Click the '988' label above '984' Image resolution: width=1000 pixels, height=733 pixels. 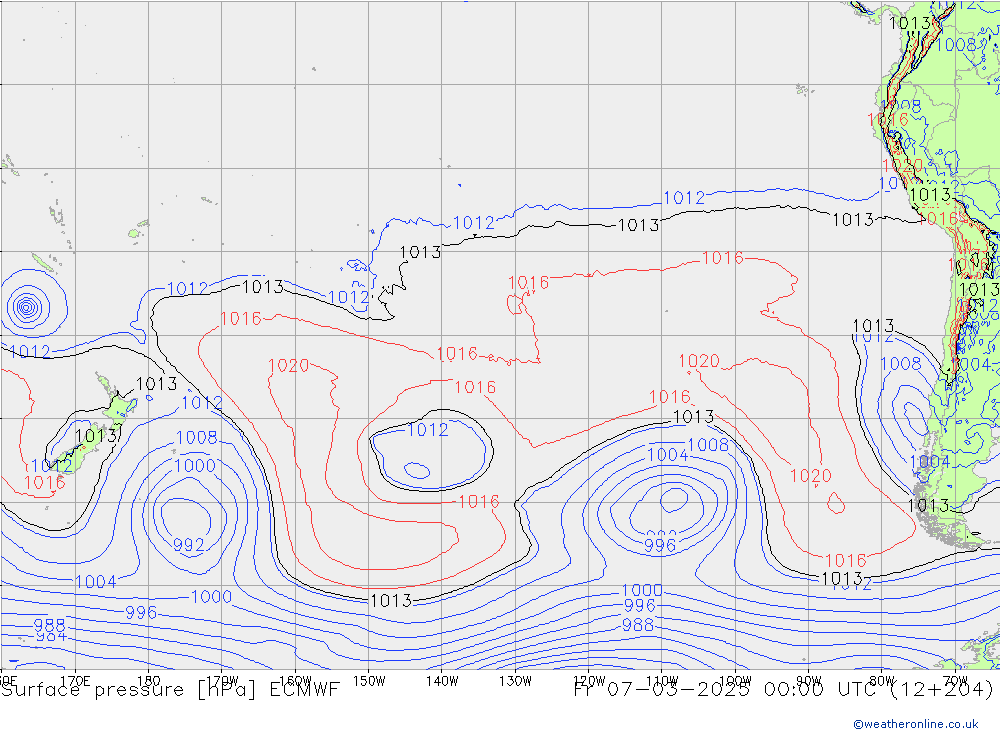pyautogui.click(x=50, y=625)
